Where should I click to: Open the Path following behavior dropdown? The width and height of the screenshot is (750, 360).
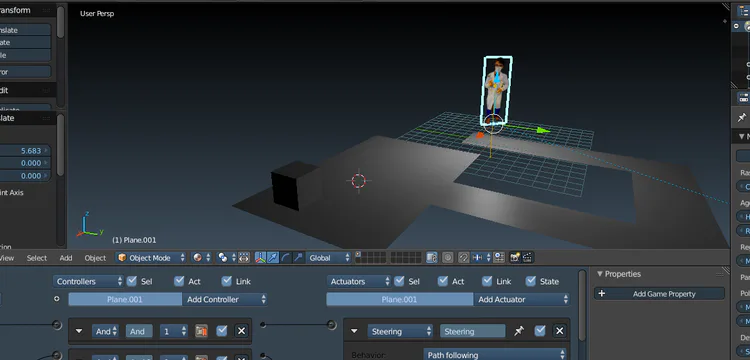496,355
